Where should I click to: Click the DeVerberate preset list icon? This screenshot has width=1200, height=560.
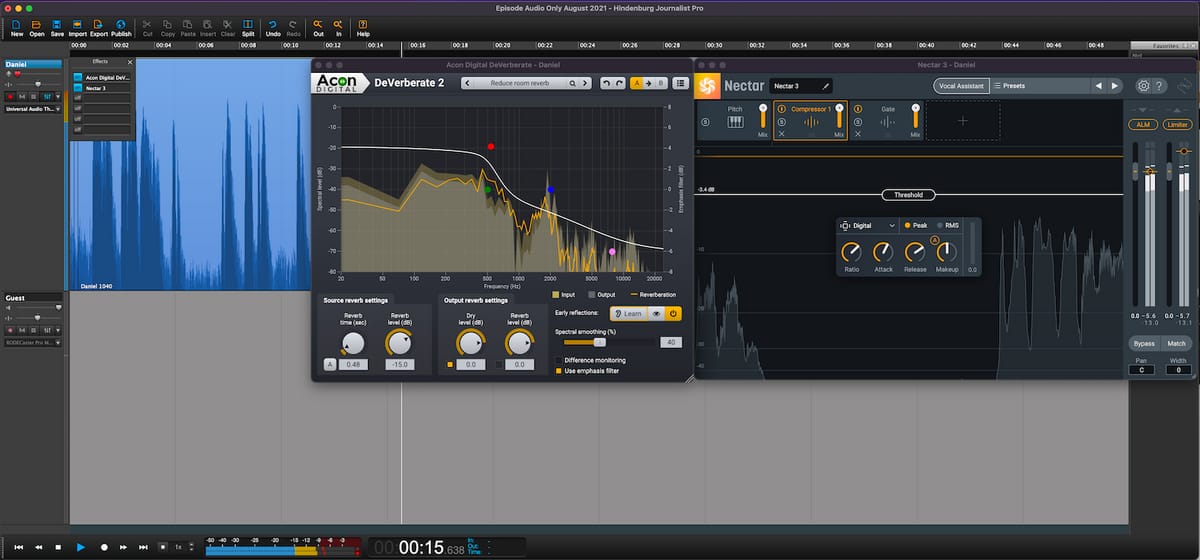click(681, 83)
